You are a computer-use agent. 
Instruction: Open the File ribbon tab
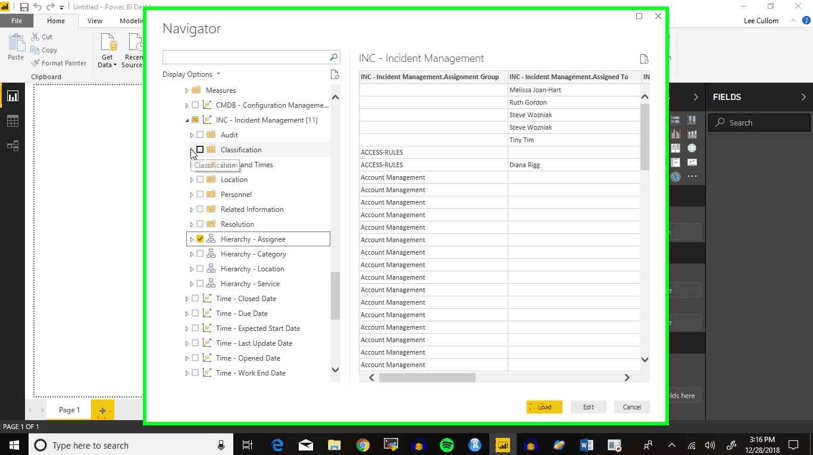[x=17, y=21]
